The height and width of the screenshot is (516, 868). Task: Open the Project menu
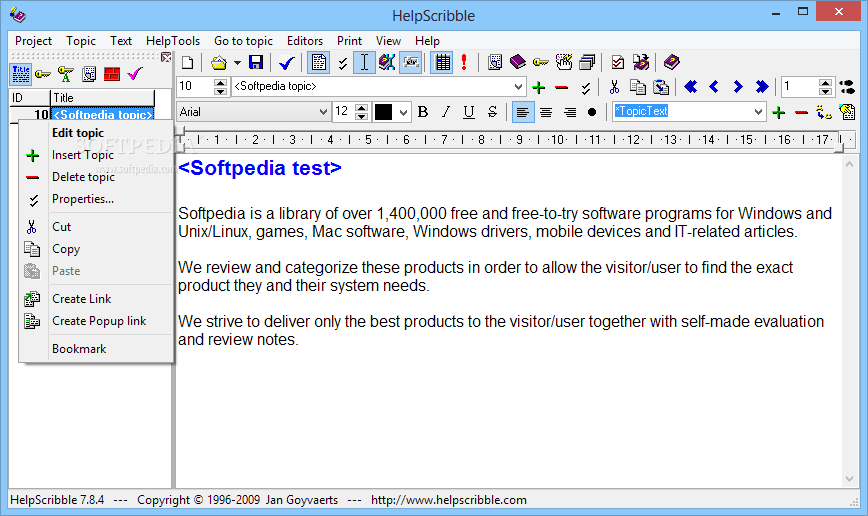pyautogui.click(x=33, y=41)
